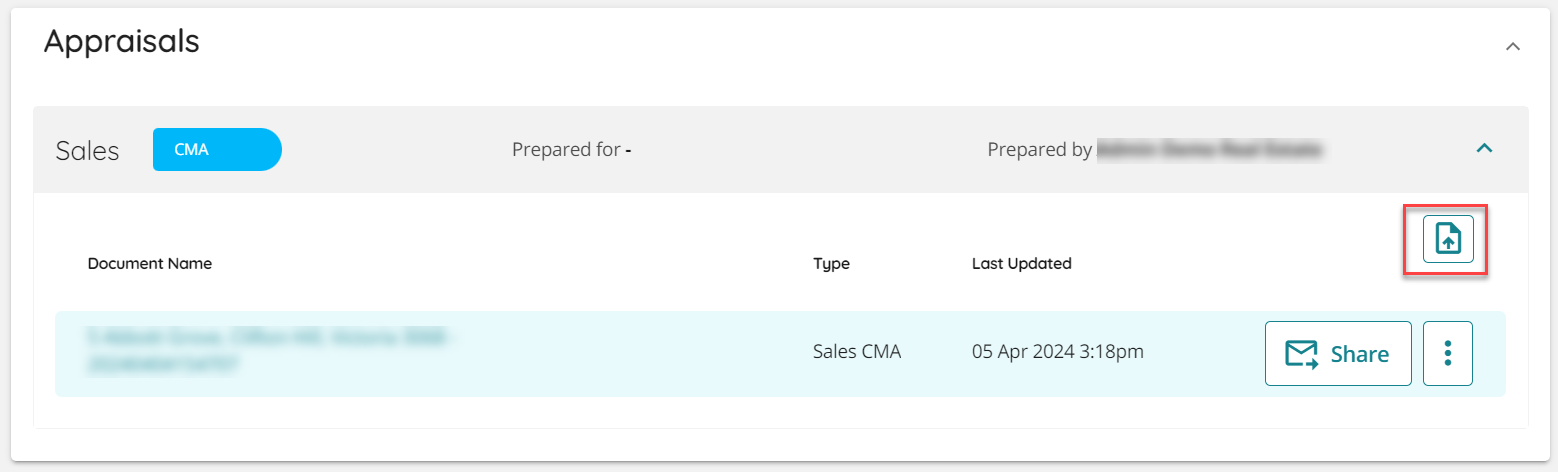Open the blurred document name link
Screen dimensions: 1558x472
point(272,352)
